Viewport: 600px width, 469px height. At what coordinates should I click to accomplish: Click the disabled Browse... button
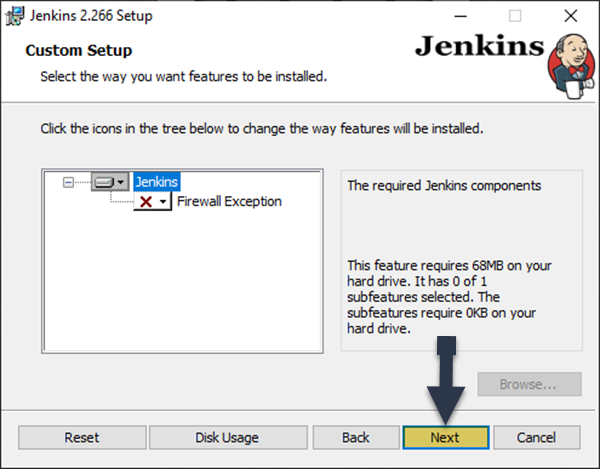coord(529,384)
